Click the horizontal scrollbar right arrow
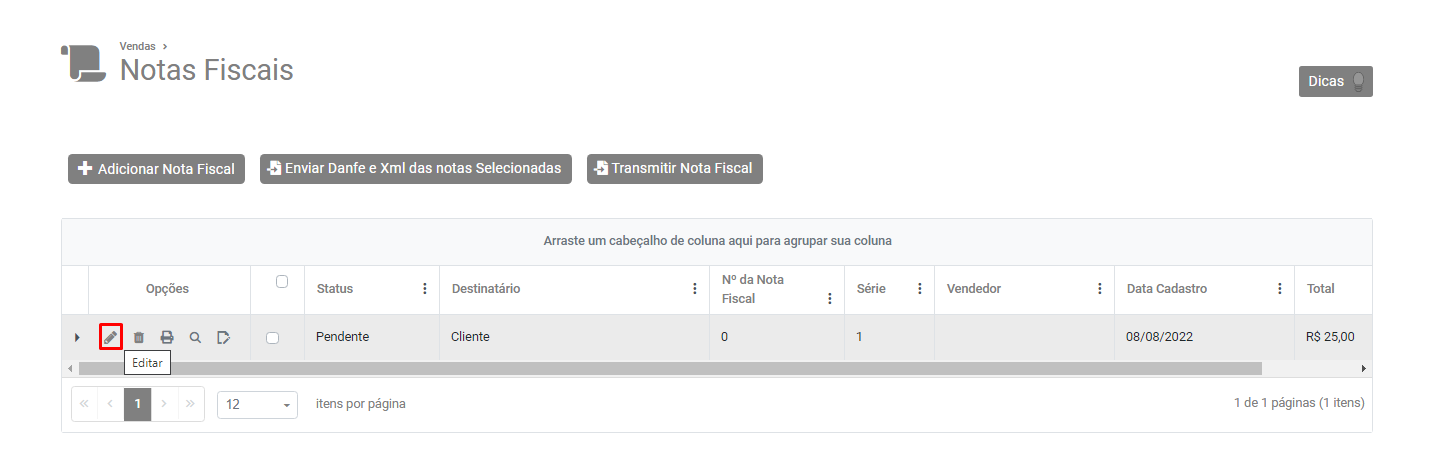 click(x=1364, y=368)
